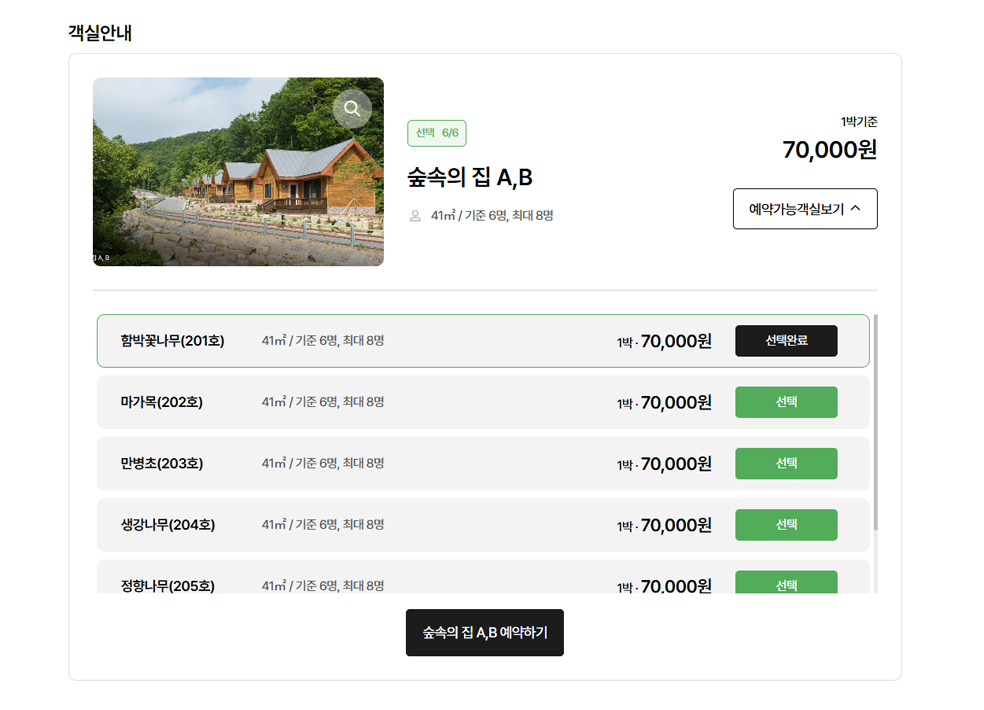This screenshot has height=710, width=984.
Task: Click the green 선택 6/6 badge
Action: tap(436, 133)
